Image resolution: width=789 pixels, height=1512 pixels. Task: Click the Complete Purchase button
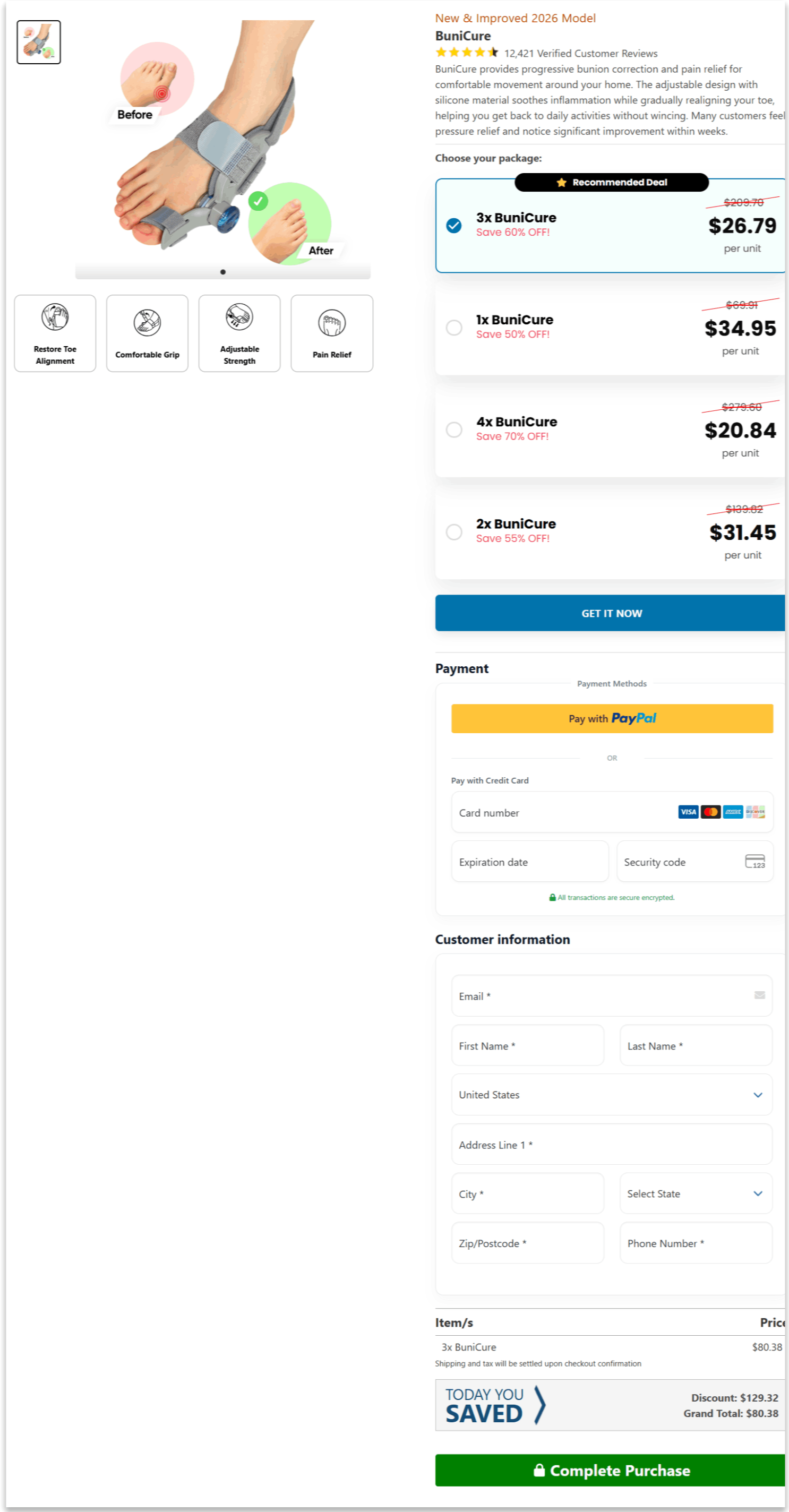click(x=612, y=1471)
